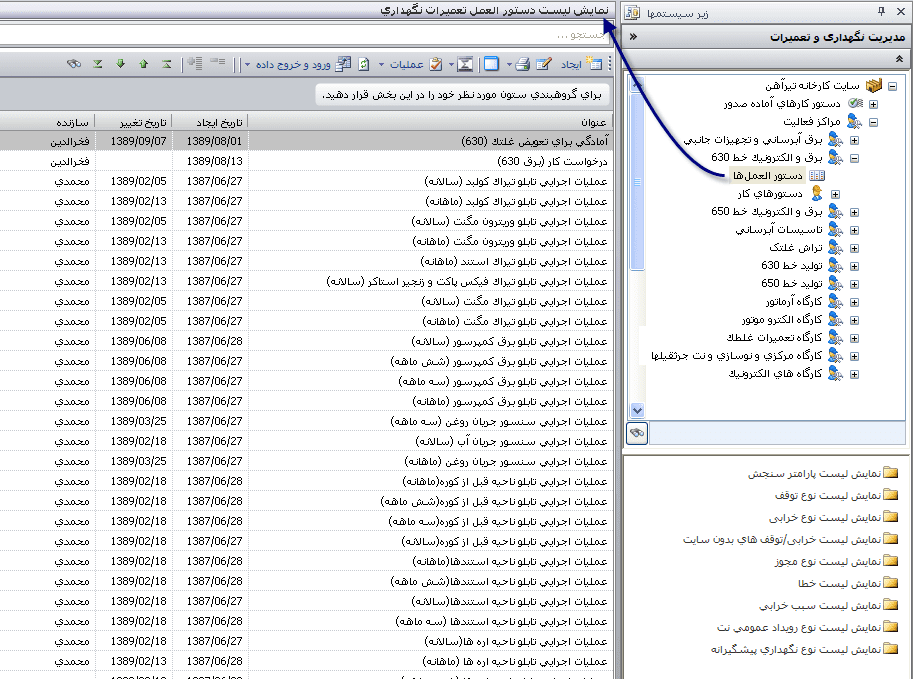The image size is (913, 679).
Task: Click the edit pencil icon in the toolbar
Action: click(544, 64)
